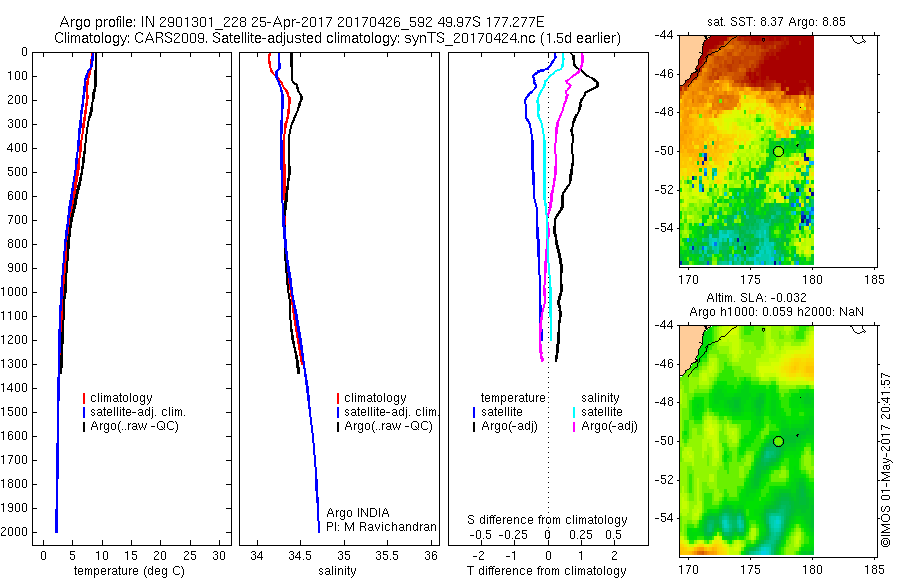Screen dimensions: 900x580
Task: Click the float position circle on SST map
Action: tap(778, 152)
